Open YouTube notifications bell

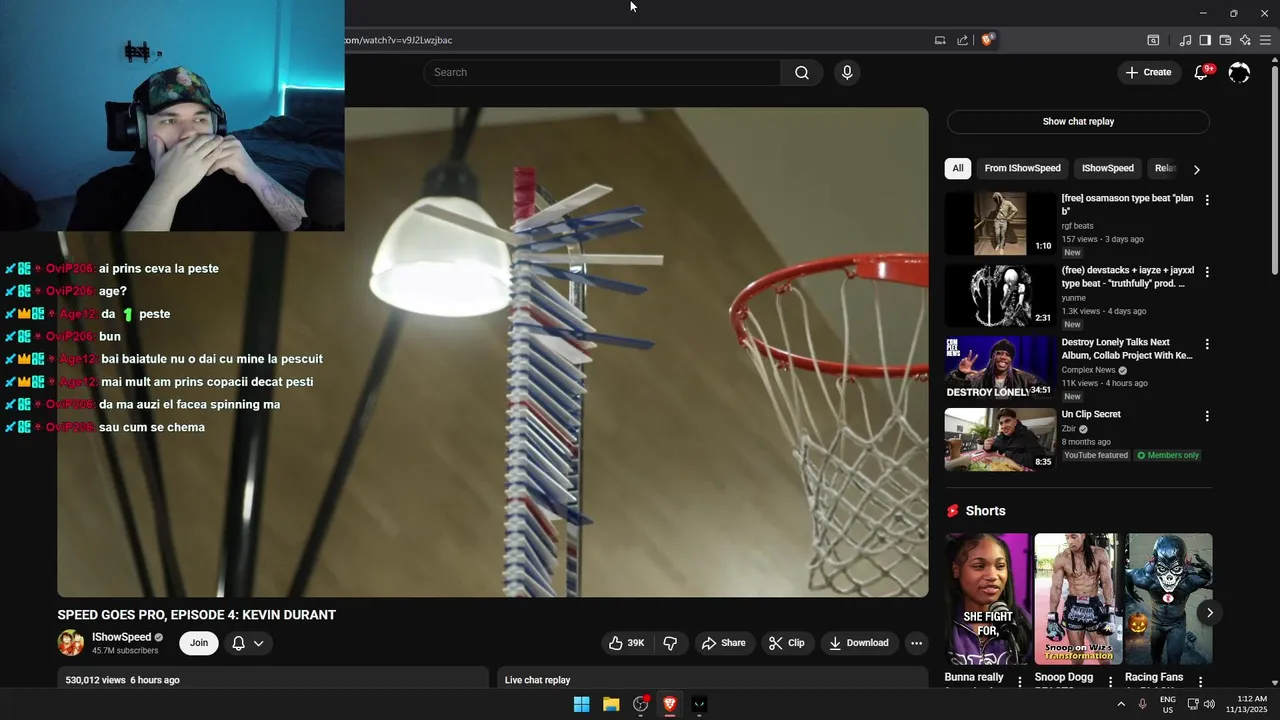point(1201,72)
